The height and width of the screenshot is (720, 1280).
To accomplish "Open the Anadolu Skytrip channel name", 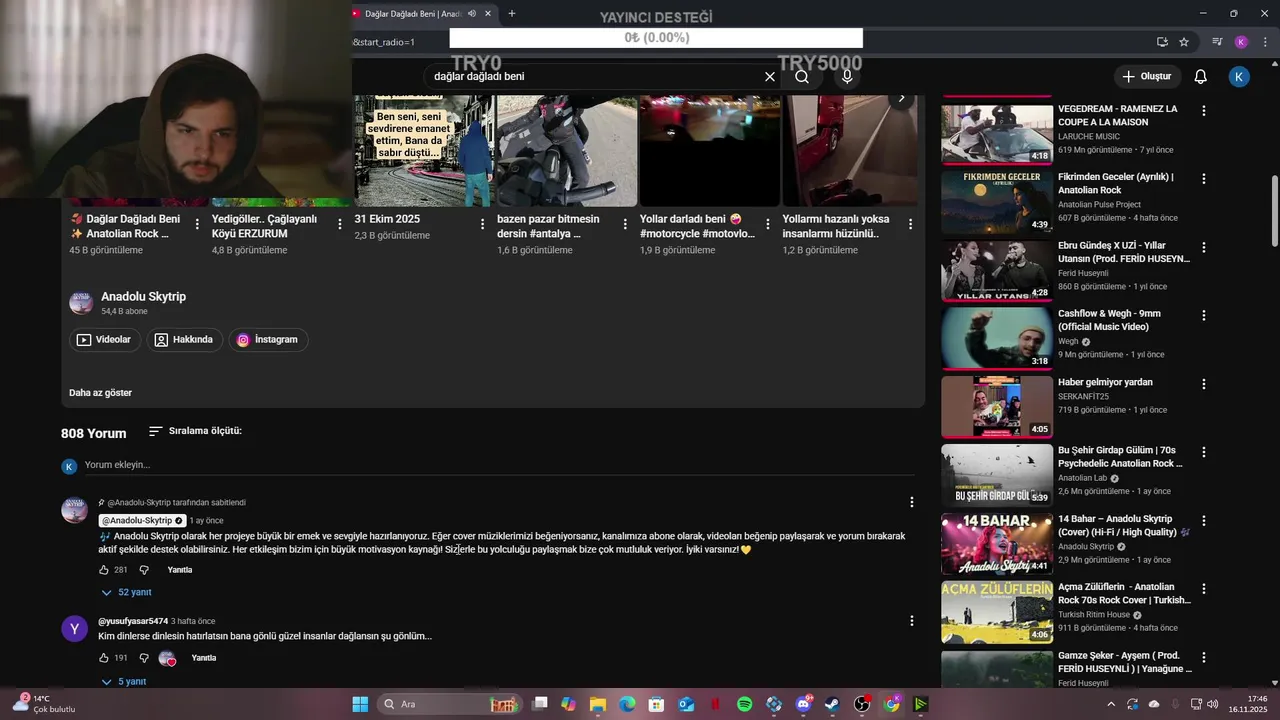I will tap(143, 297).
